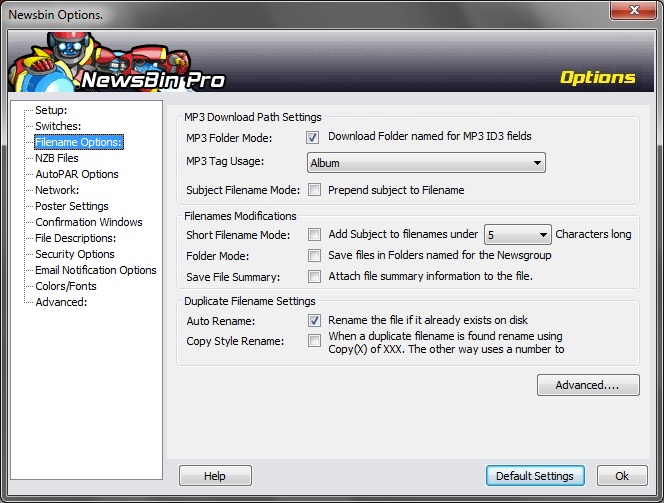Open Confirmation Windows settings

[89, 222]
